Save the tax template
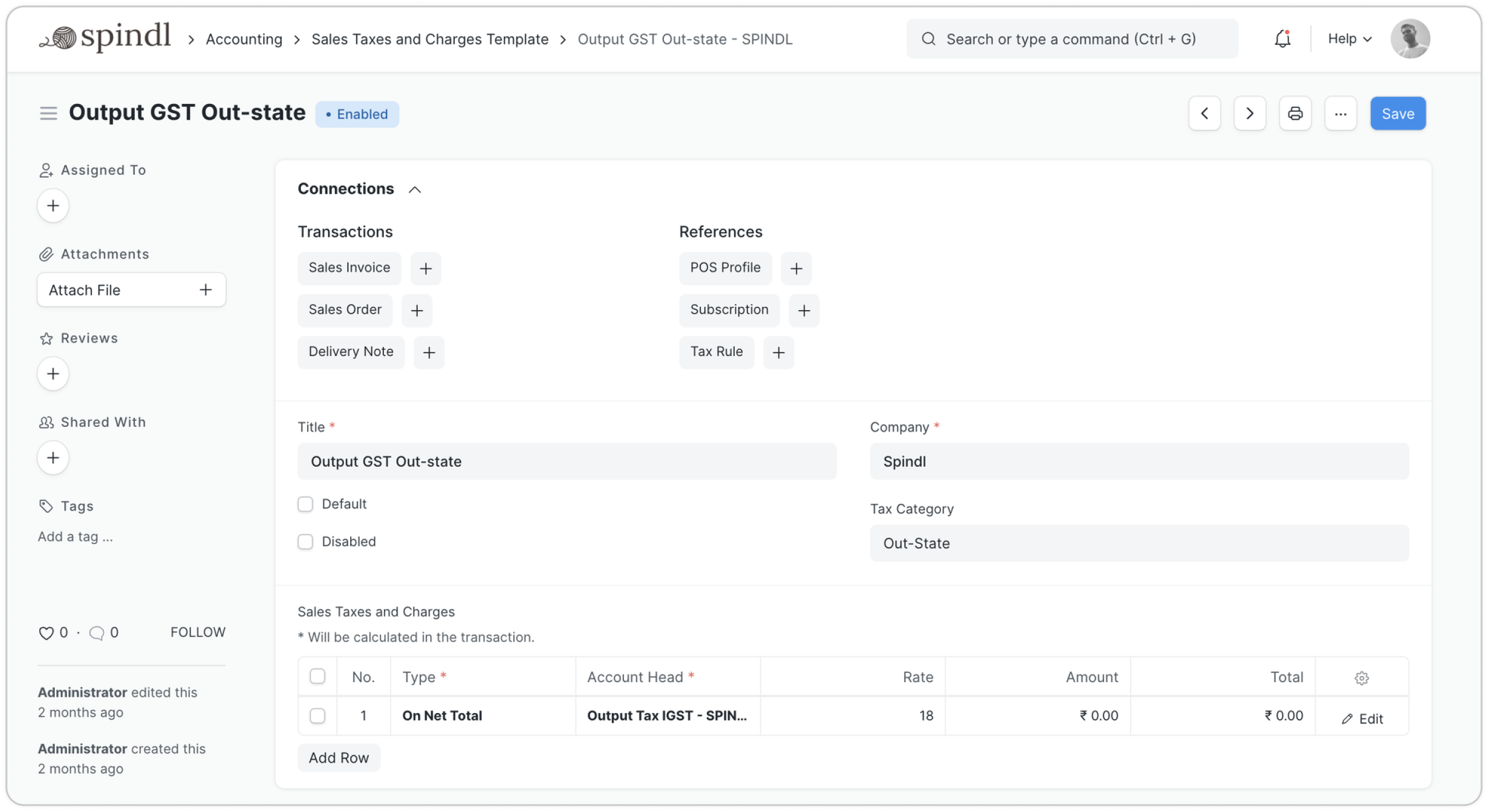The width and height of the screenshot is (1488, 812). pyautogui.click(x=1398, y=113)
